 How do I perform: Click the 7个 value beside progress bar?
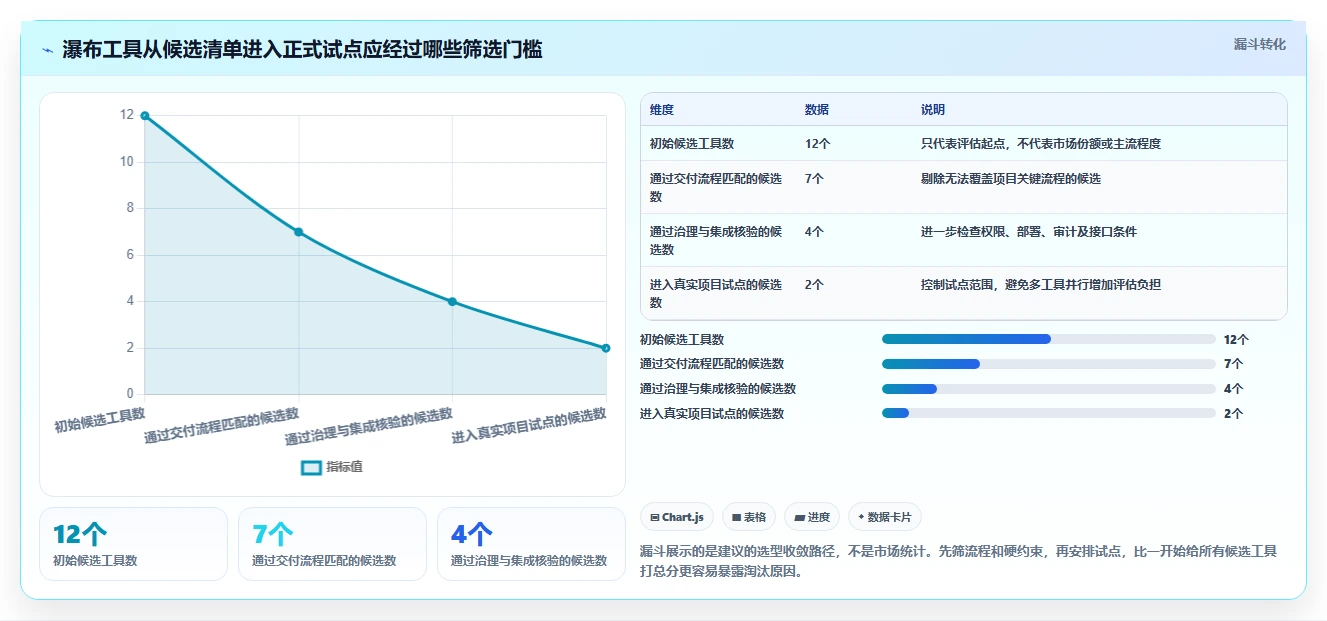point(1233,364)
